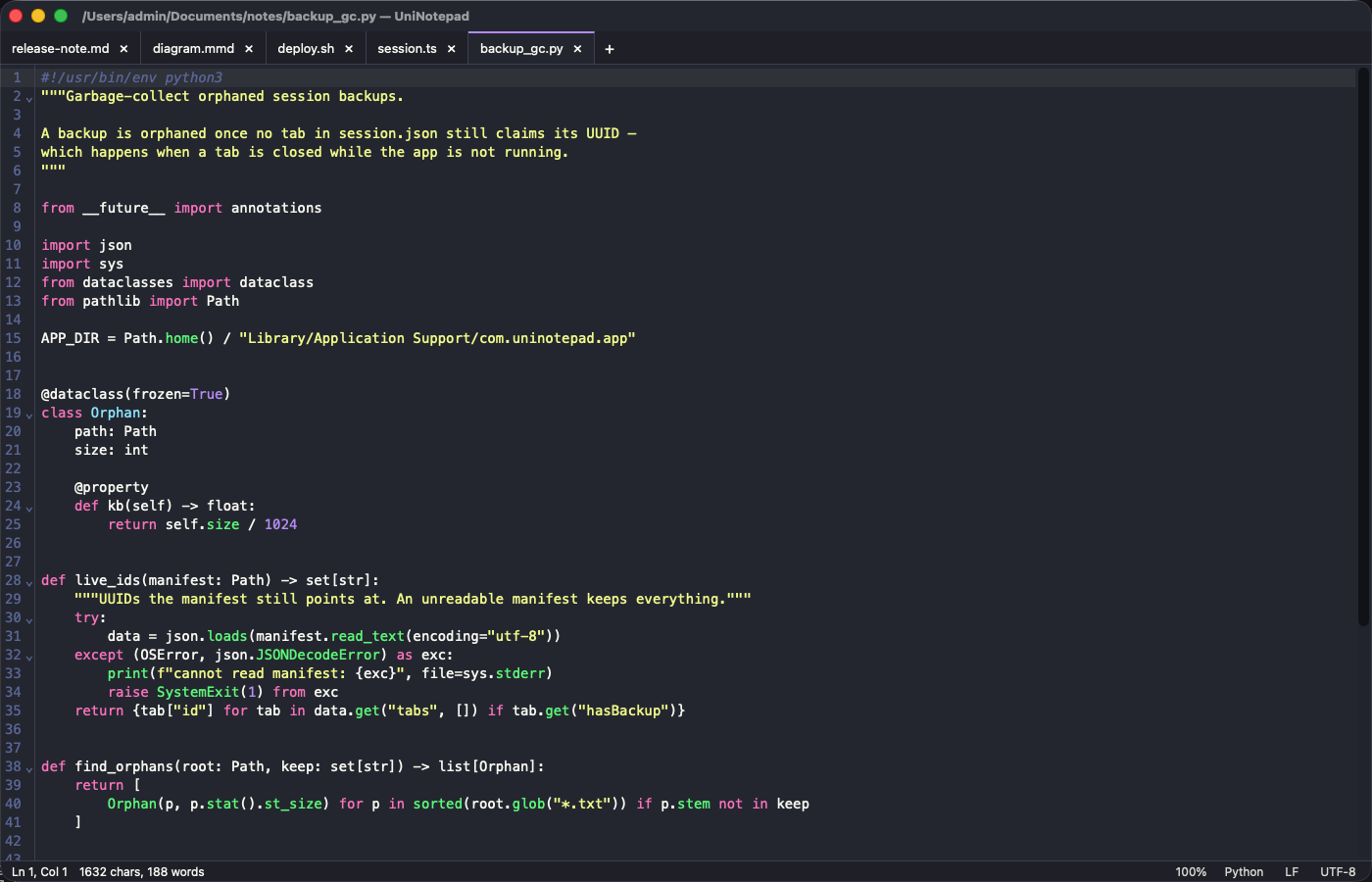
Task: Add a new tab with plus icon
Action: point(610,49)
